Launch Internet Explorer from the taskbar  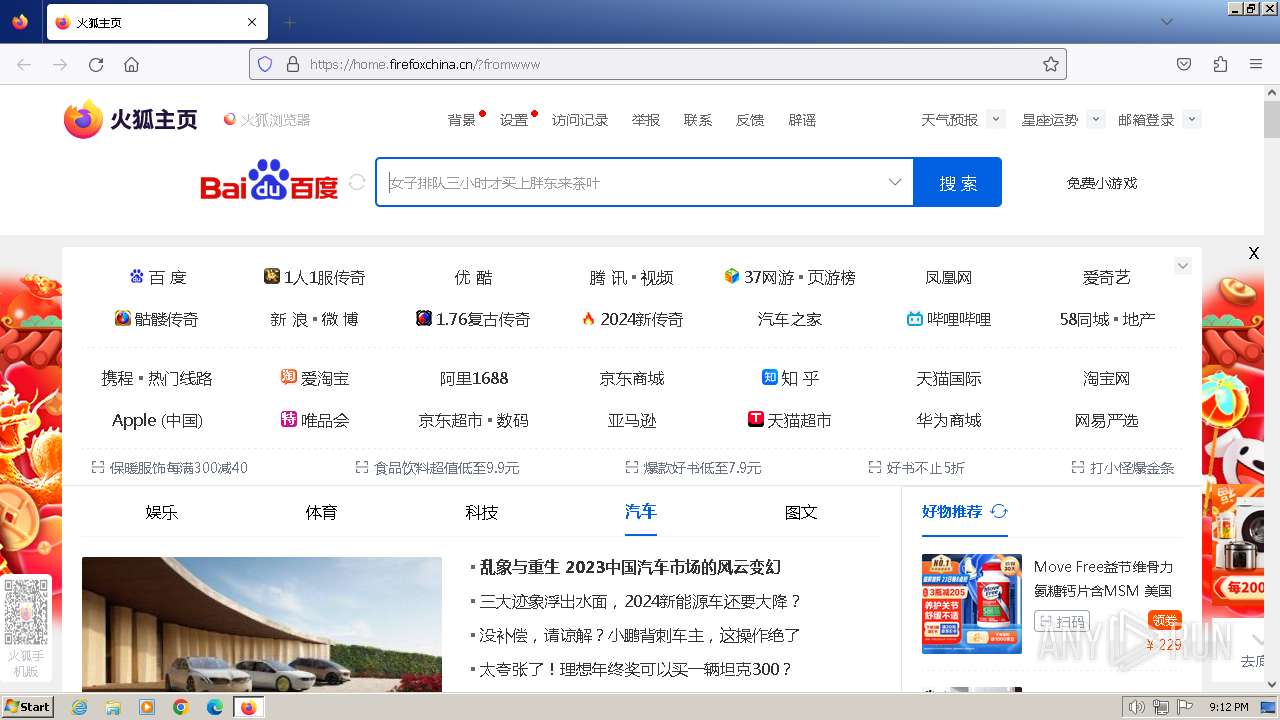[x=80, y=707]
